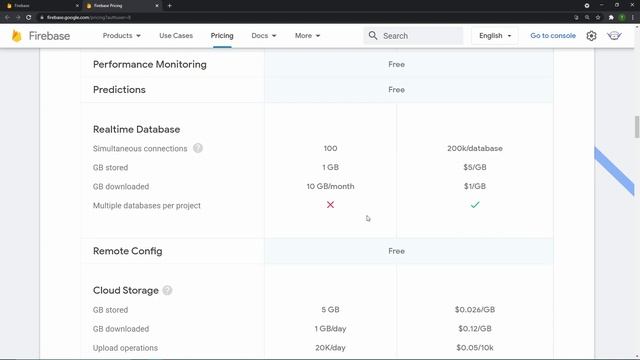
Task: Open the Products dropdown menu
Action: click(x=122, y=36)
